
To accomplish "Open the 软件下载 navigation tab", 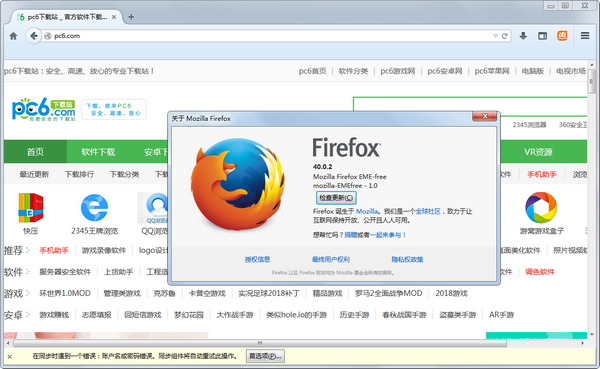I will point(98,152).
